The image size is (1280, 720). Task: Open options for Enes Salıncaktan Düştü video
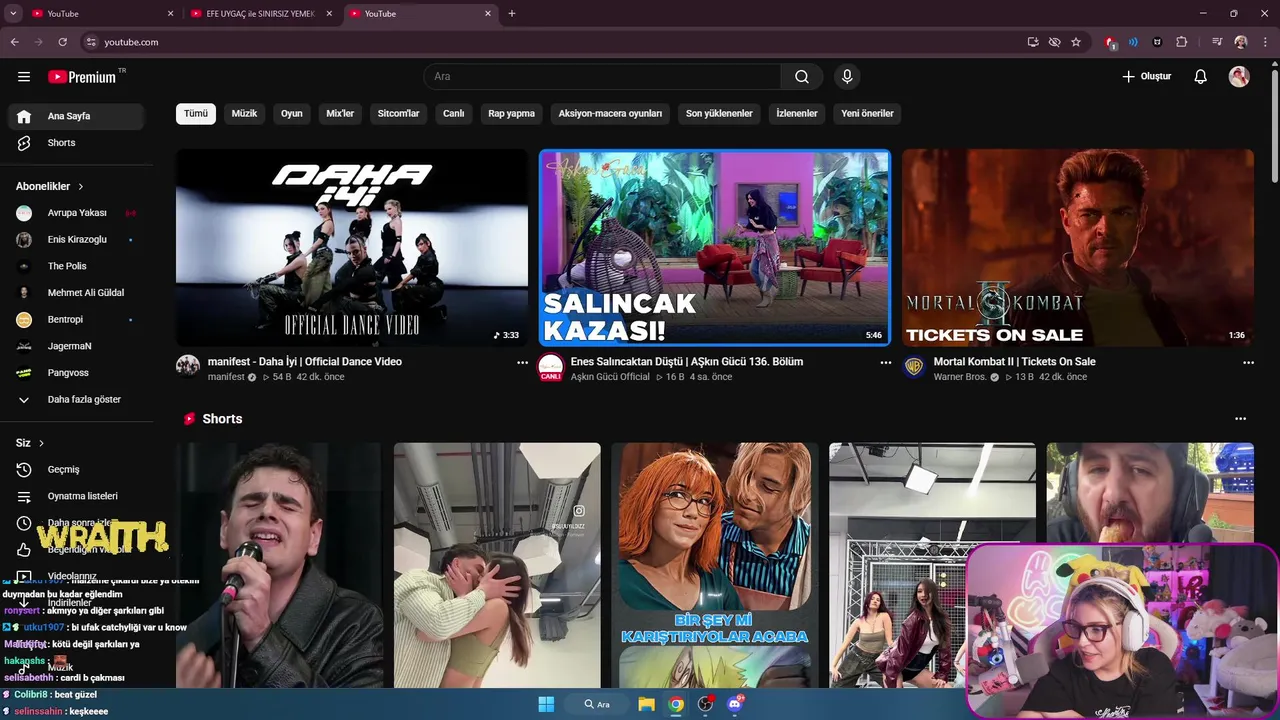(885, 363)
